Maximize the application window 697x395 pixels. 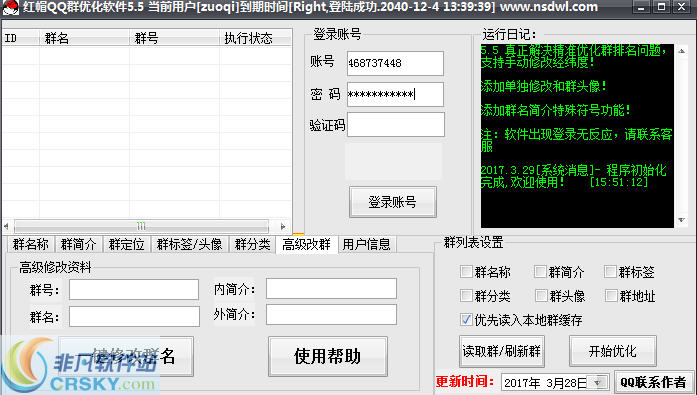(661, 7)
